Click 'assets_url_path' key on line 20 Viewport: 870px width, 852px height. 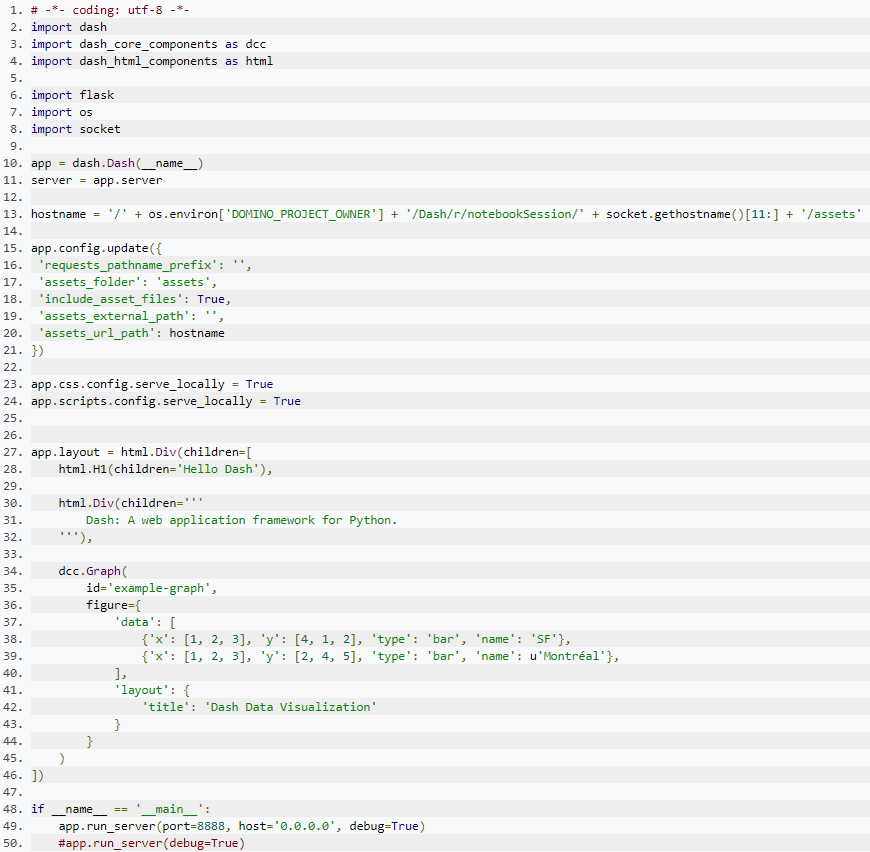tap(97, 333)
